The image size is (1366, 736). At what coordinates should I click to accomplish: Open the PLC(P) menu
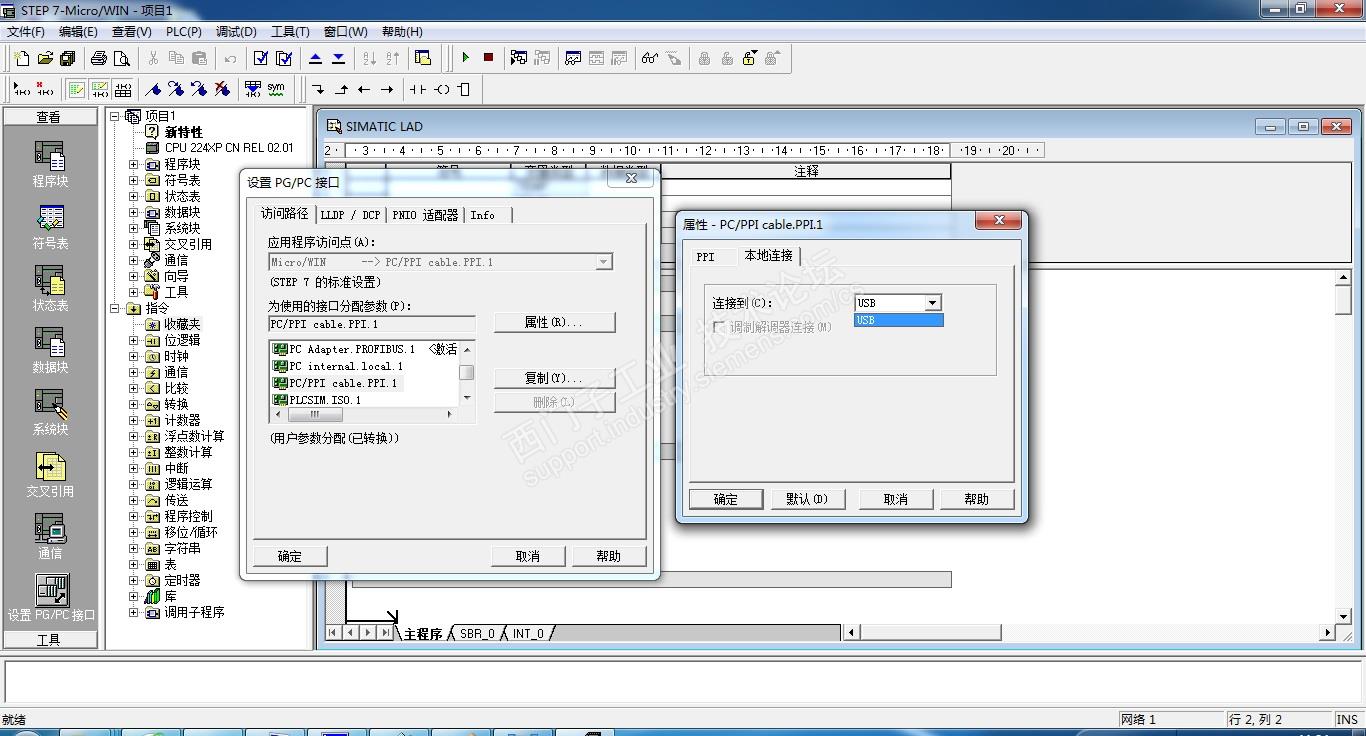[x=184, y=32]
